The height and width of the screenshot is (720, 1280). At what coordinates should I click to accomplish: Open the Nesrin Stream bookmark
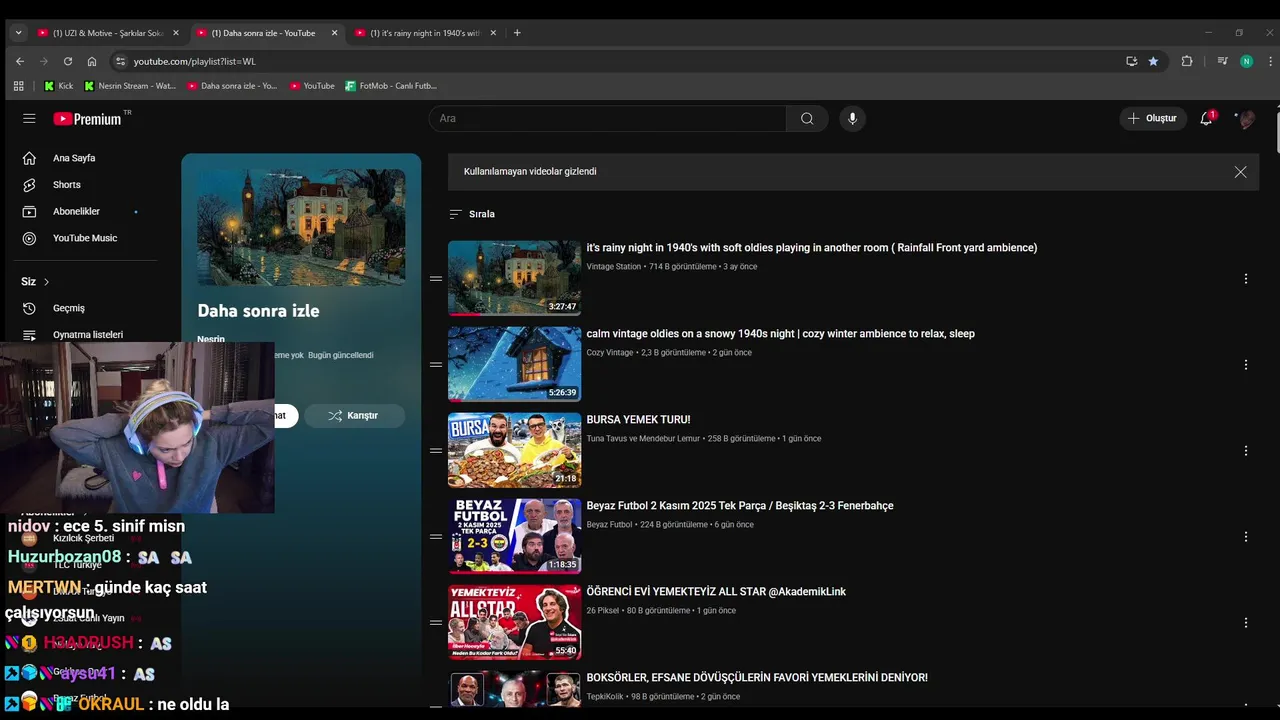(130, 86)
